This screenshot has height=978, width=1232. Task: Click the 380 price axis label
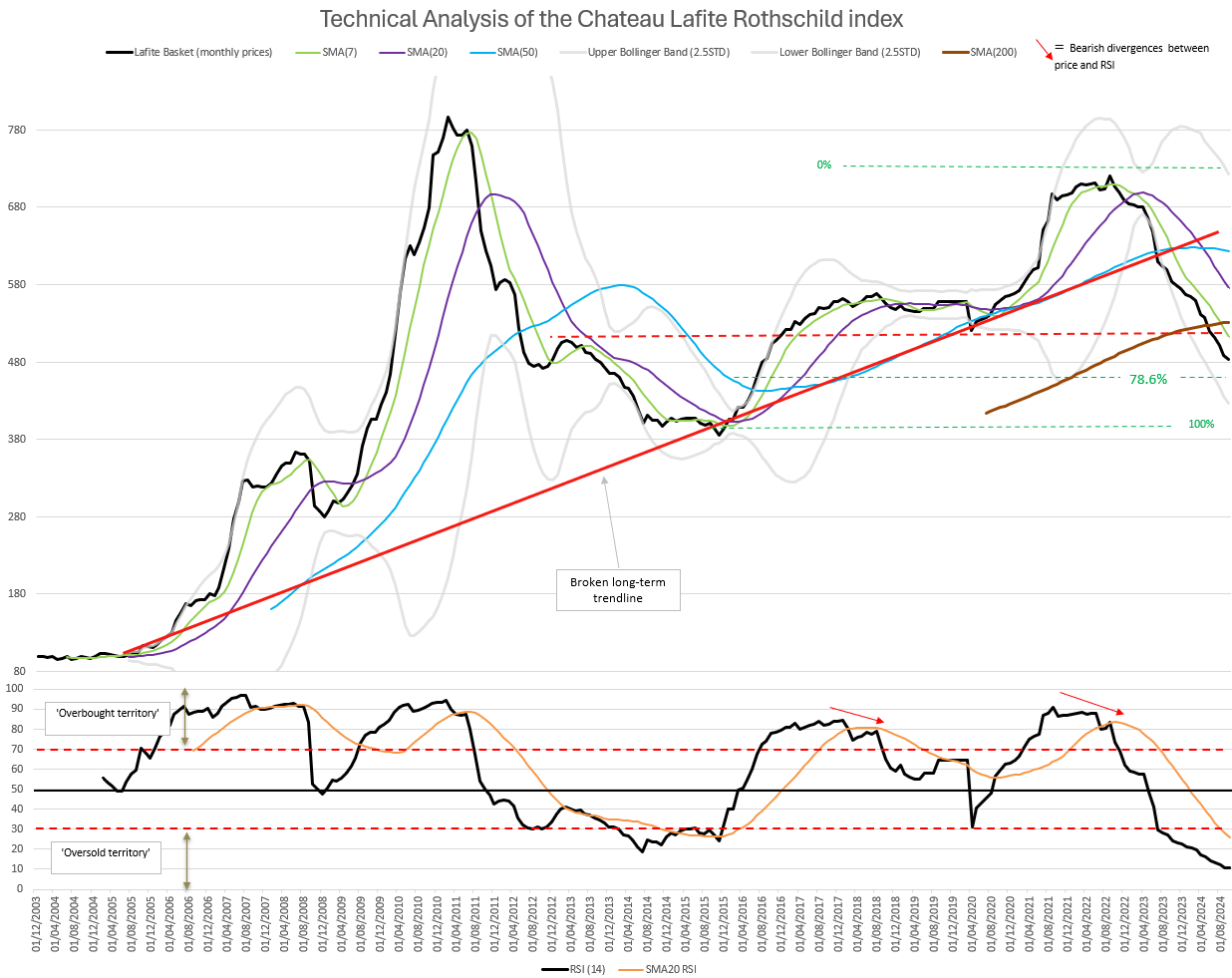pyautogui.click(x=16, y=439)
